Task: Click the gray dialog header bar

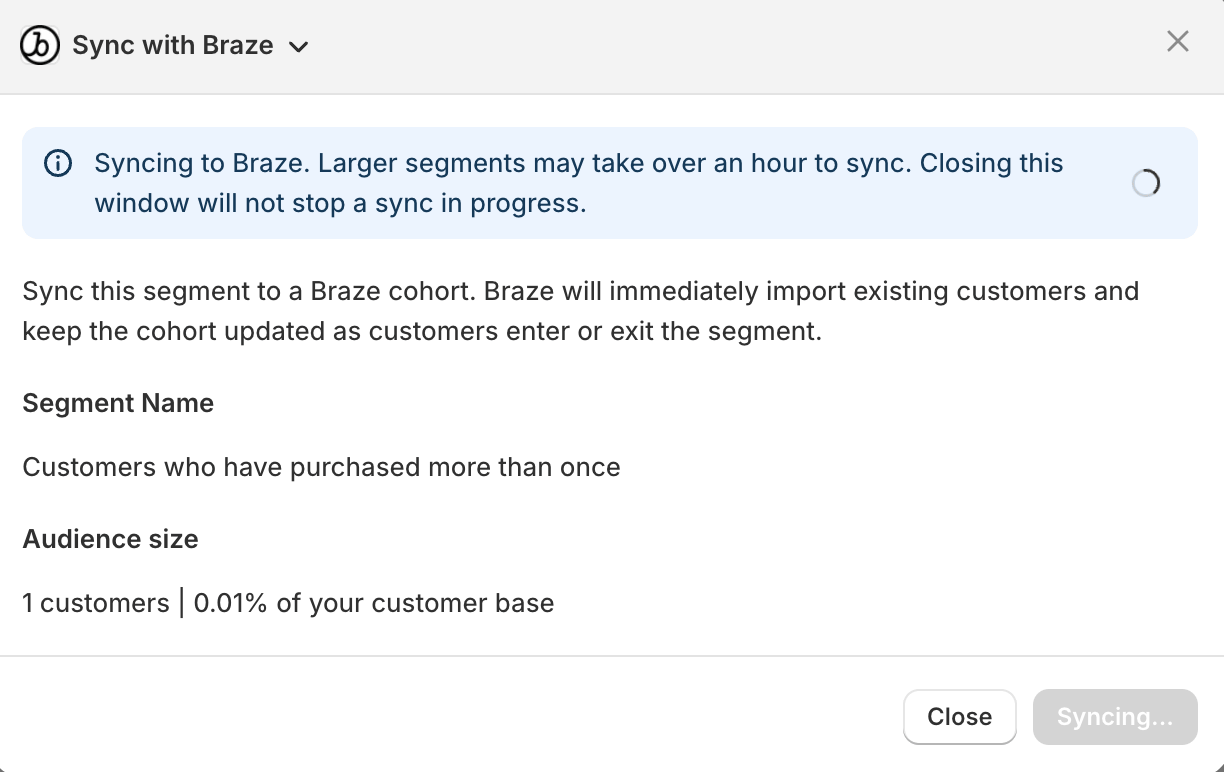Action: (x=700, y=46)
